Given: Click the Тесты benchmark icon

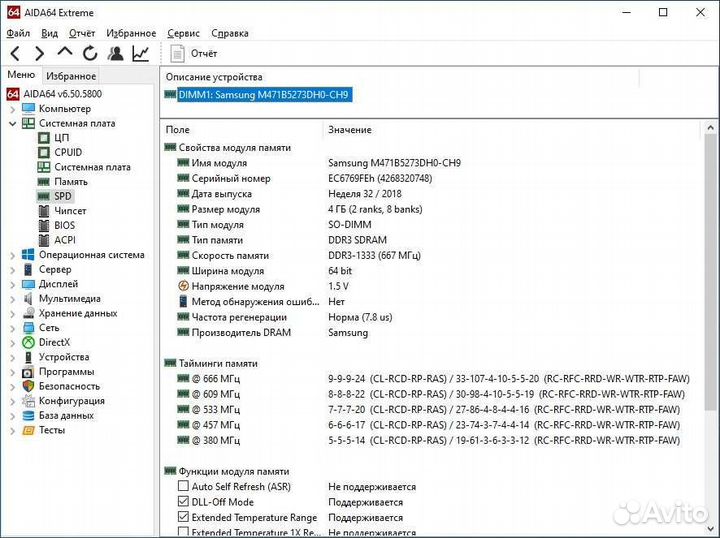Looking at the screenshot, I should tap(28, 430).
